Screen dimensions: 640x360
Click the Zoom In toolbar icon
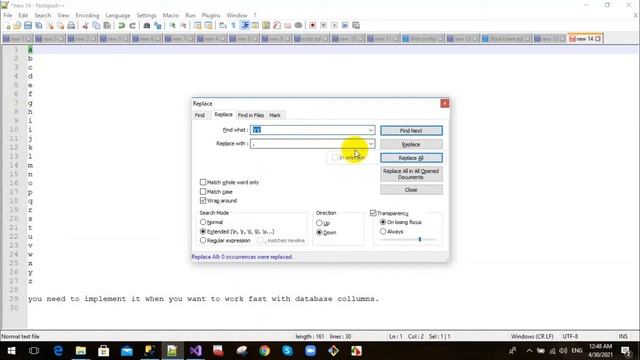click(x=172, y=25)
